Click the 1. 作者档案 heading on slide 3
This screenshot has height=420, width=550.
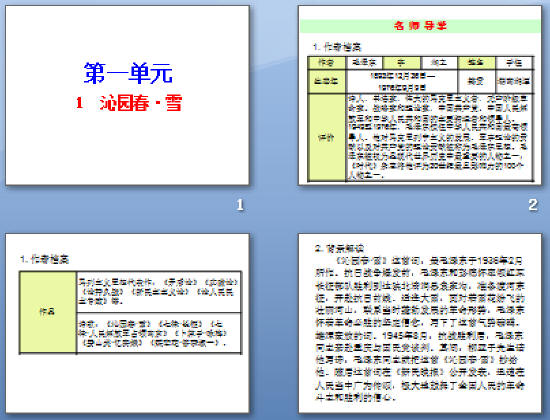[x=45, y=259]
